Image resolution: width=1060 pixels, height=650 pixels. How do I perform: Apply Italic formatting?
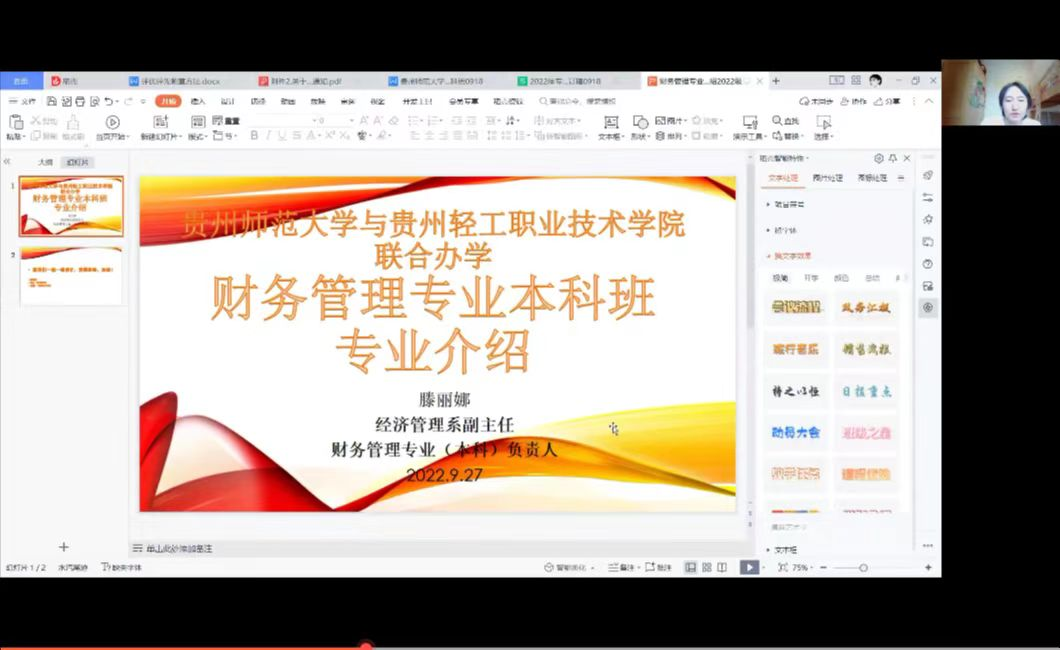[x=268, y=136]
